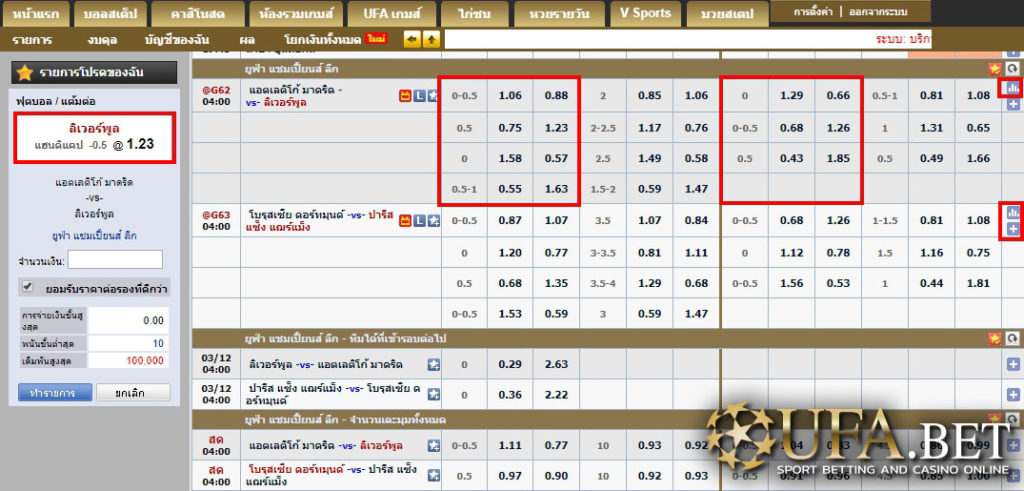Click the จำนวนเงิน amount input field

[x=114, y=259]
